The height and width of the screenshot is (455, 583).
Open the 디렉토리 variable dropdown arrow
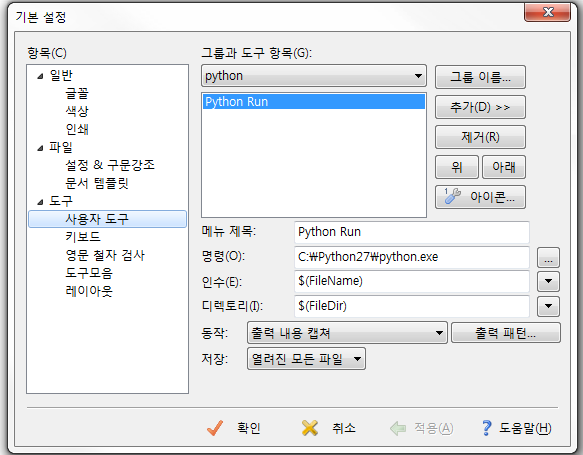coord(548,306)
